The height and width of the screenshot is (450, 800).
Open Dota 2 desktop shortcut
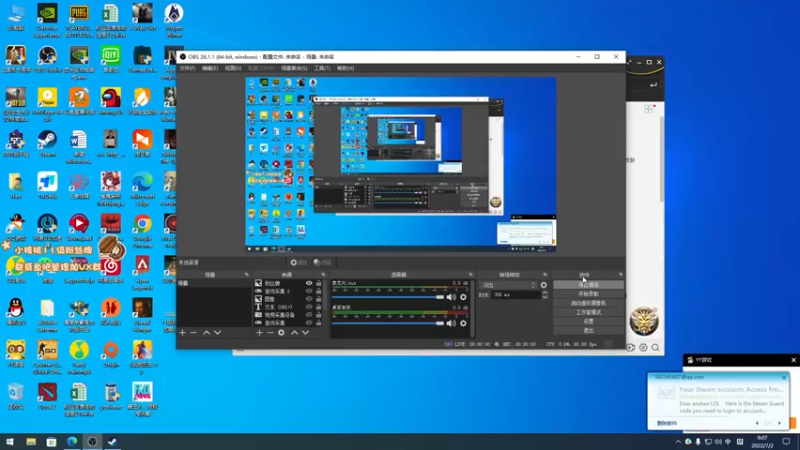47,396
